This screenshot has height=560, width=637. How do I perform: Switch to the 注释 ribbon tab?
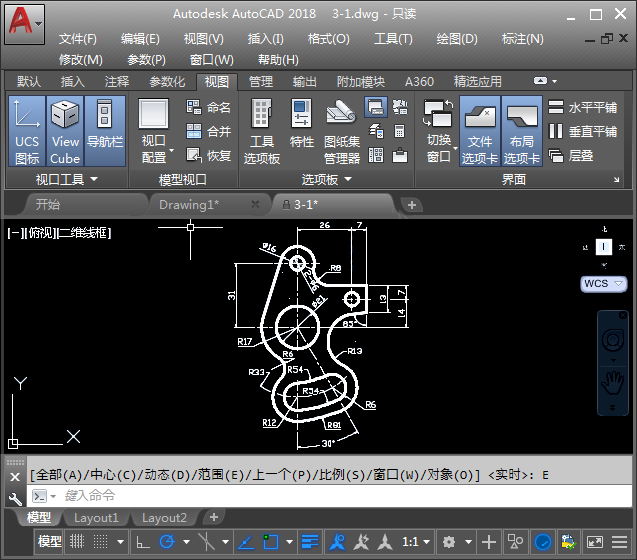coord(117,82)
